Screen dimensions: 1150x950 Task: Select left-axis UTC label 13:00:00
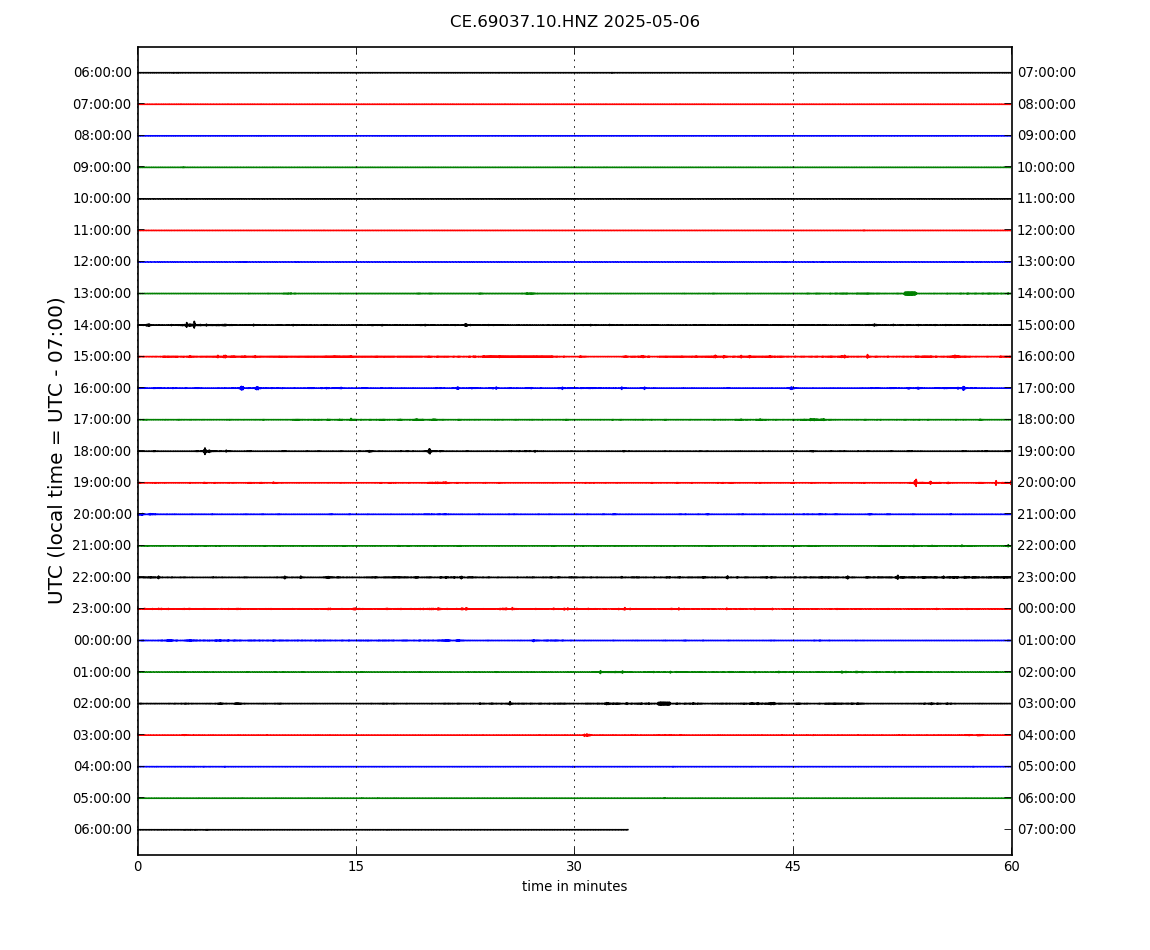point(103,293)
